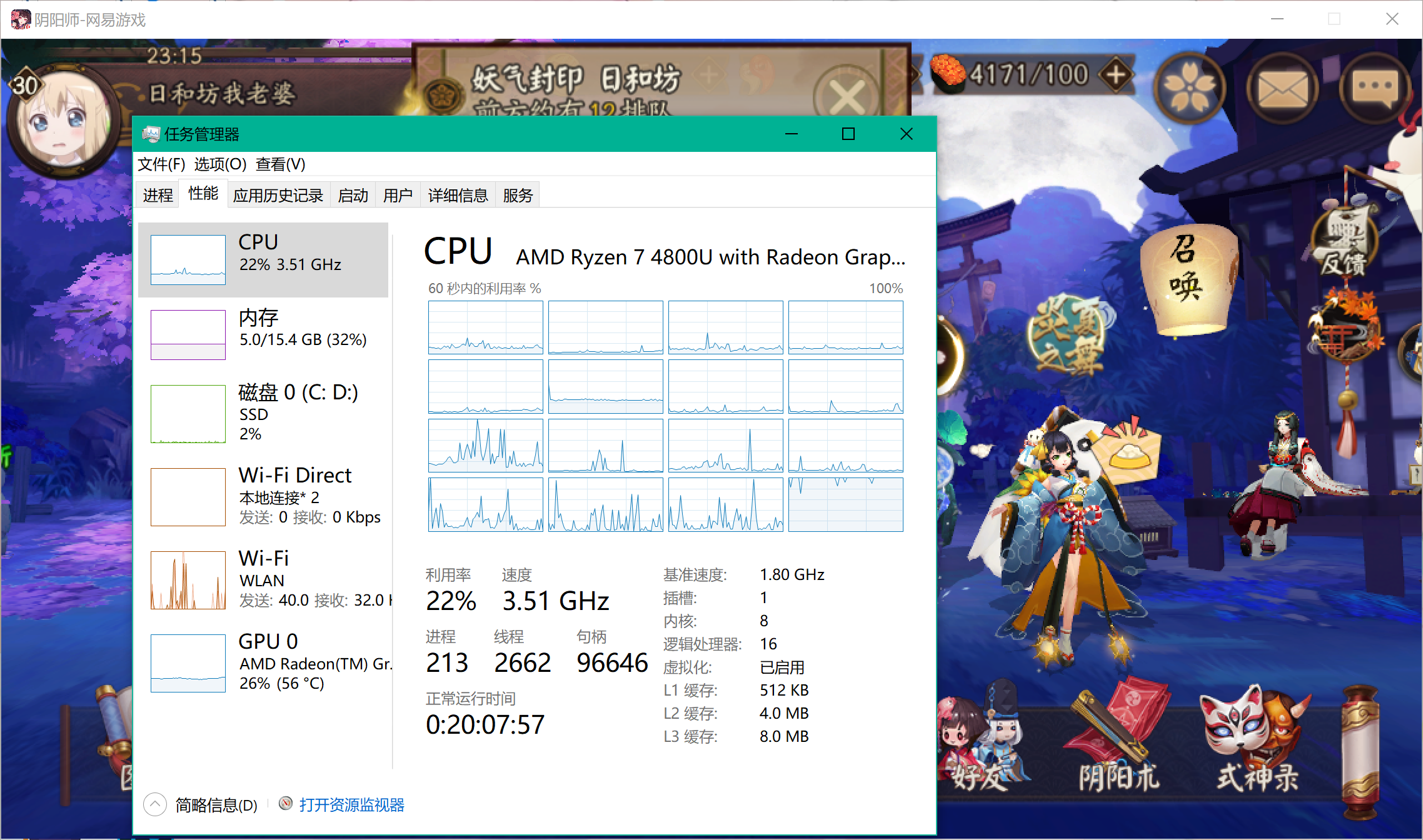Screen dimensions: 1423x840
Task: Switch to the 详细信息 tab
Action: click(x=458, y=195)
